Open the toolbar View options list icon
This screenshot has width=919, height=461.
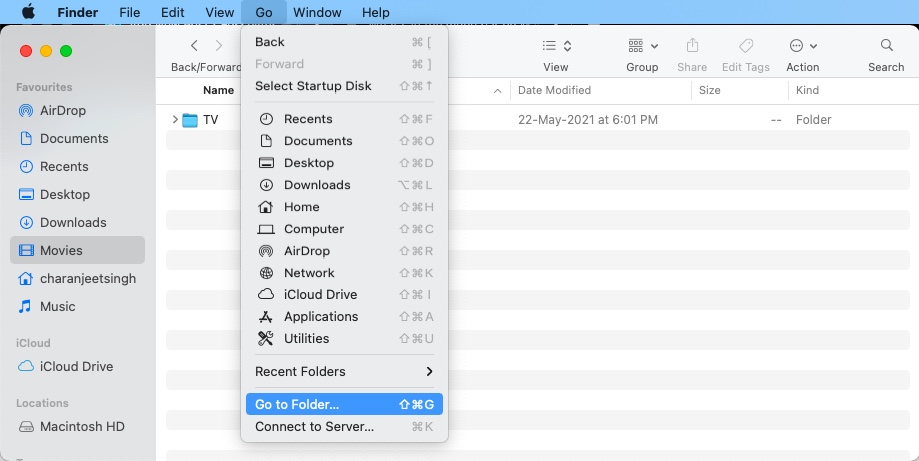556,46
